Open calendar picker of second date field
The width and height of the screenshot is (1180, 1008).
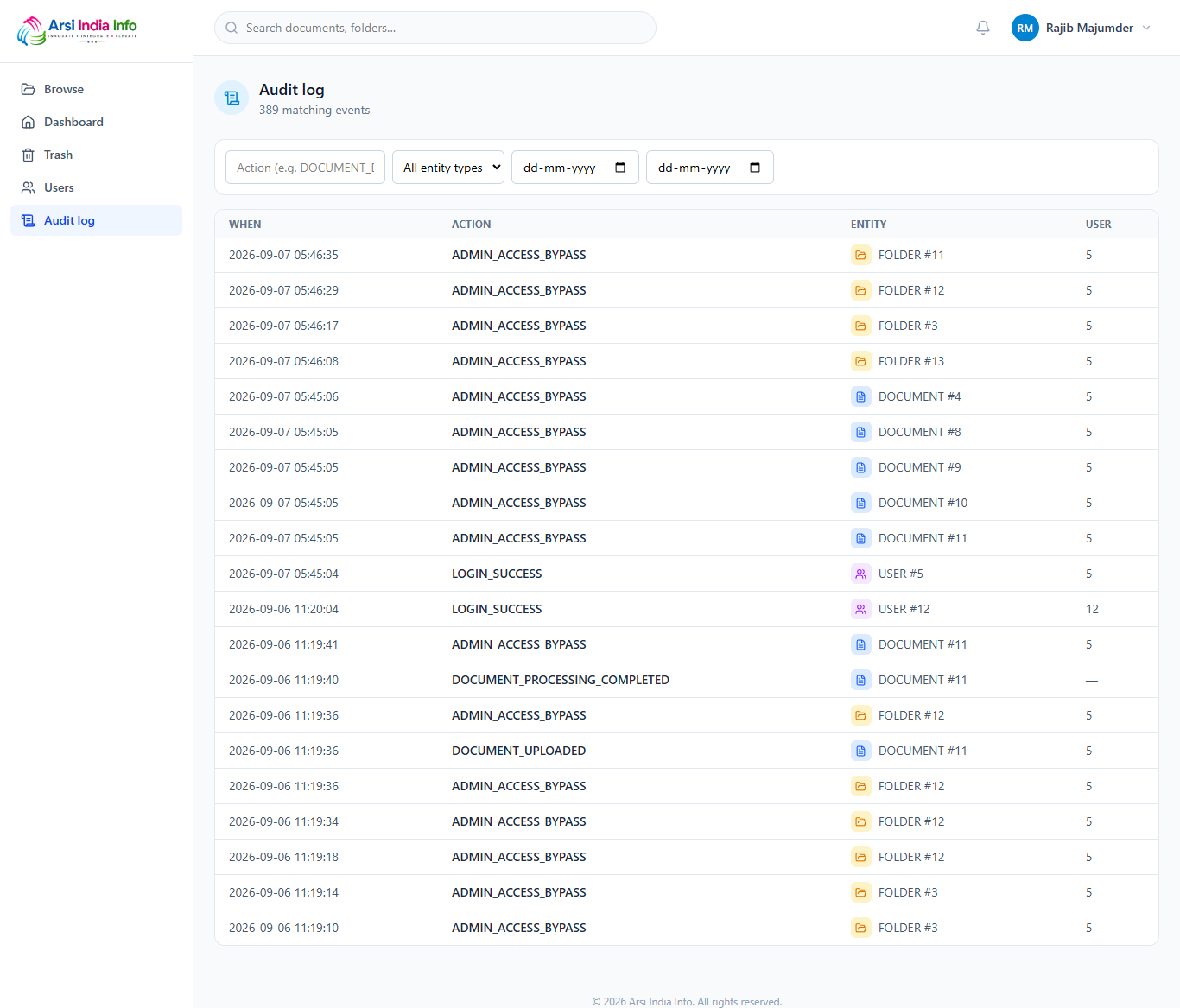(x=755, y=168)
